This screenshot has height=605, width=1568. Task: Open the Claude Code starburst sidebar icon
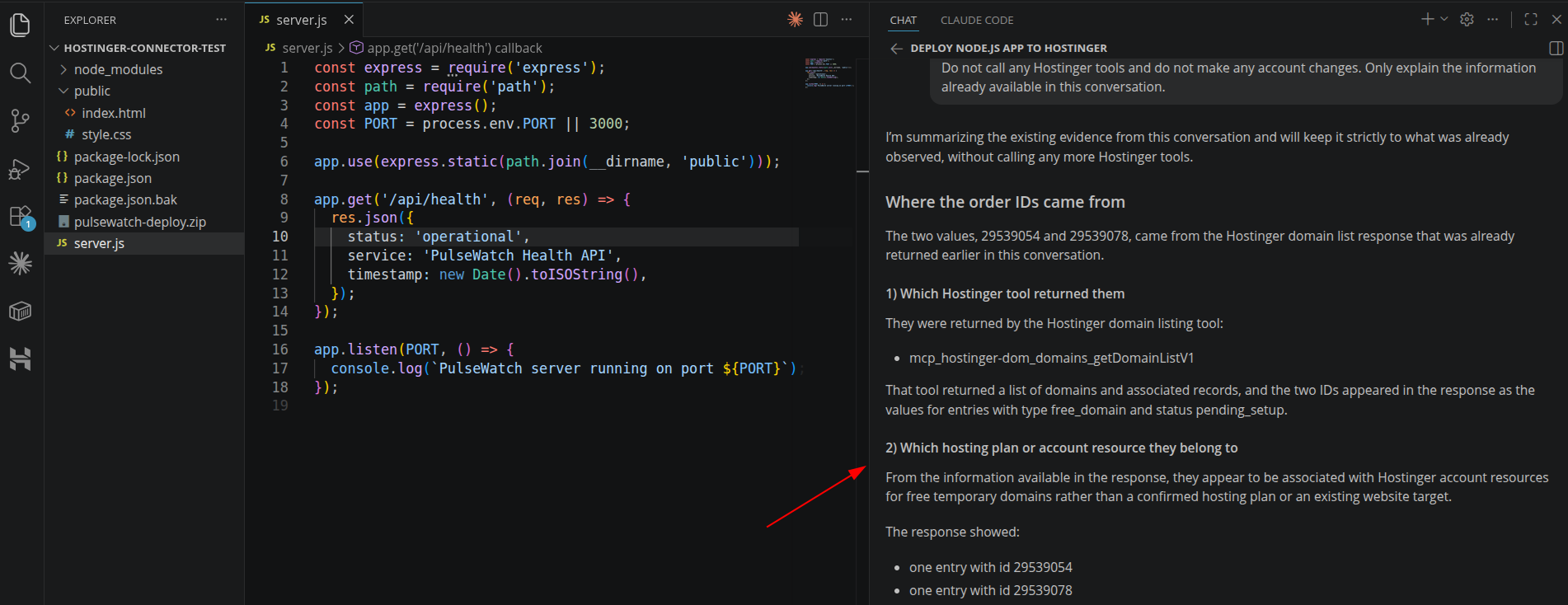21,264
